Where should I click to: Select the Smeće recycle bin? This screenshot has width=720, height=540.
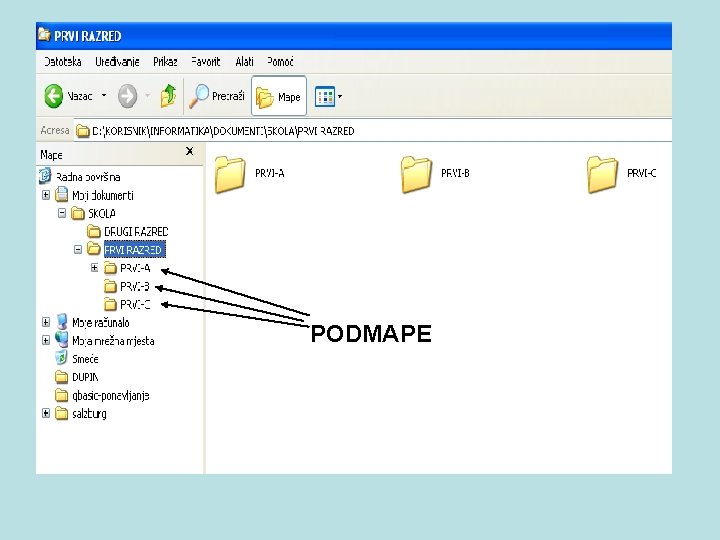(x=85, y=359)
